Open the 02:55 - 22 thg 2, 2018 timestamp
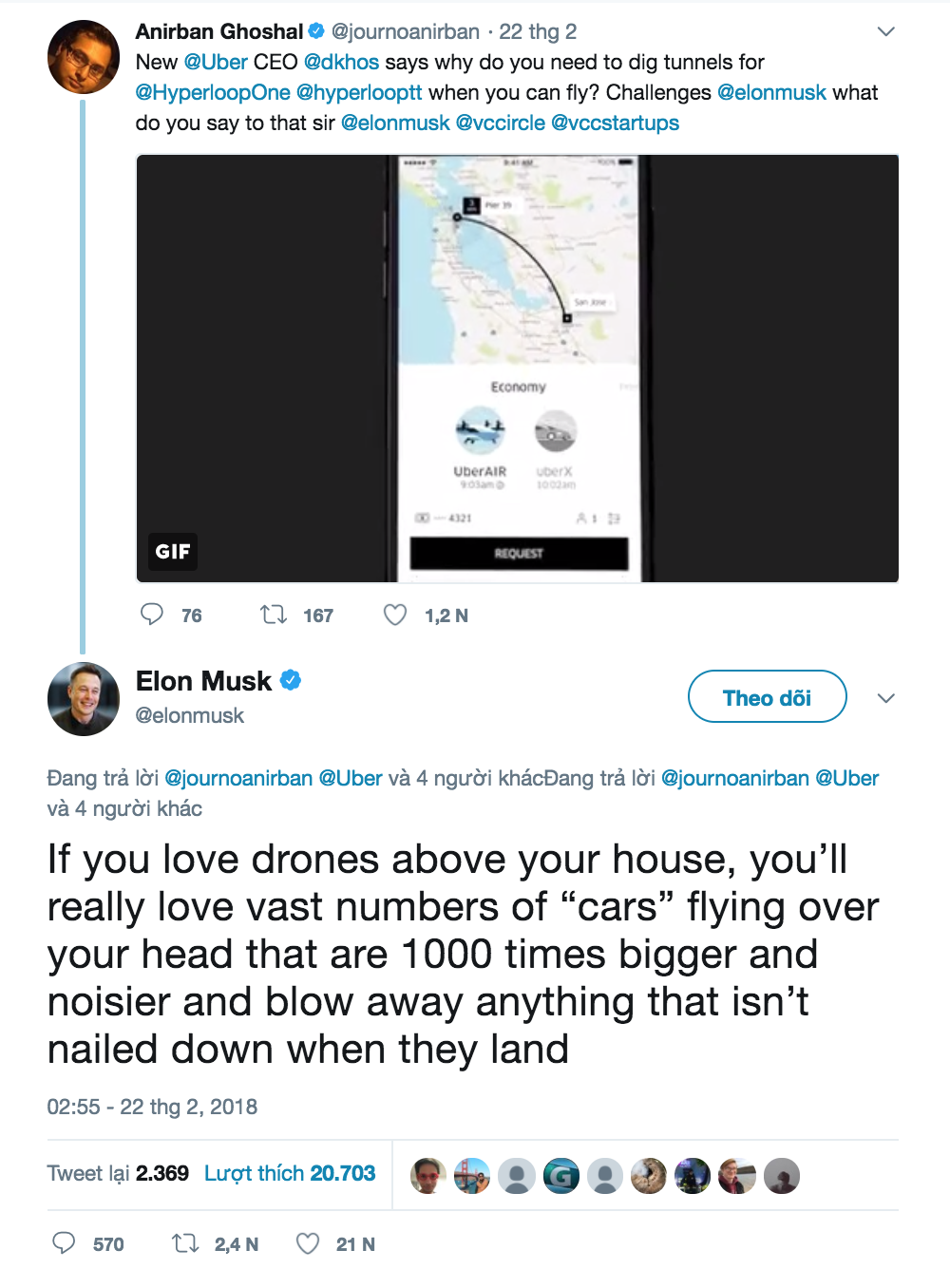This screenshot has height=1288, width=950. click(152, 1107)
